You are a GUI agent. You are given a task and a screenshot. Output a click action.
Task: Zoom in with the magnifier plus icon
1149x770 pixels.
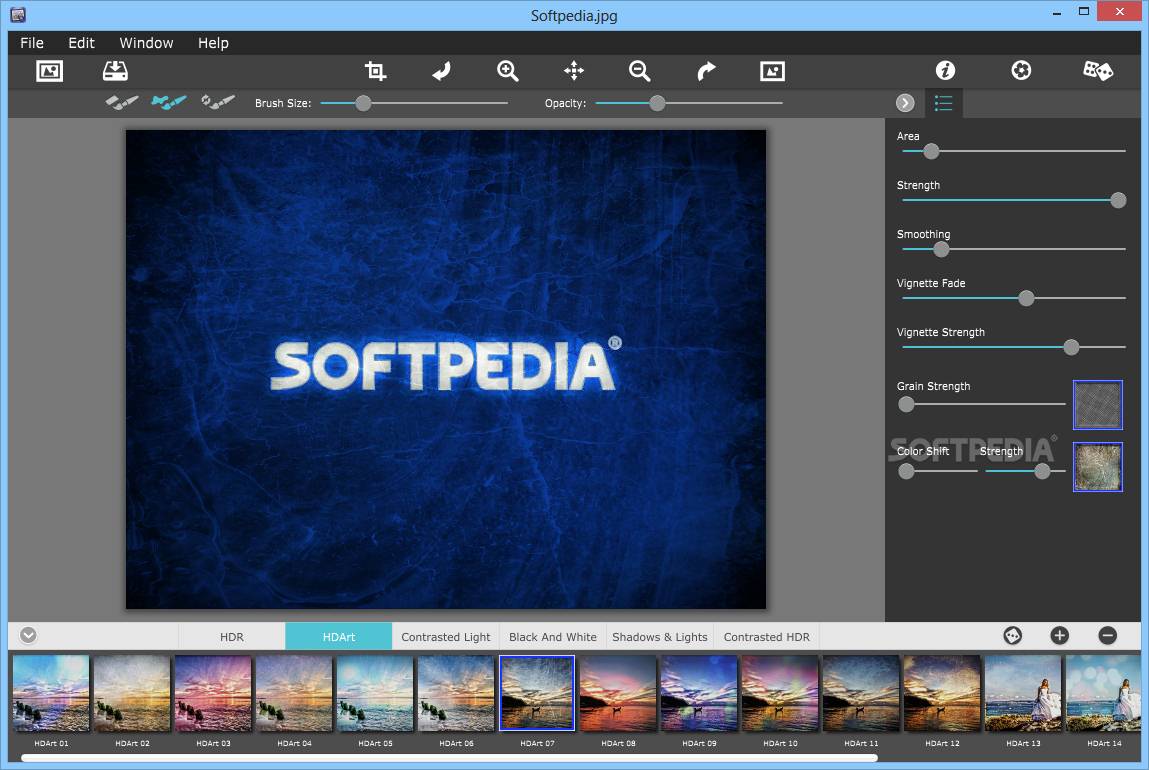tap(507, 71)
